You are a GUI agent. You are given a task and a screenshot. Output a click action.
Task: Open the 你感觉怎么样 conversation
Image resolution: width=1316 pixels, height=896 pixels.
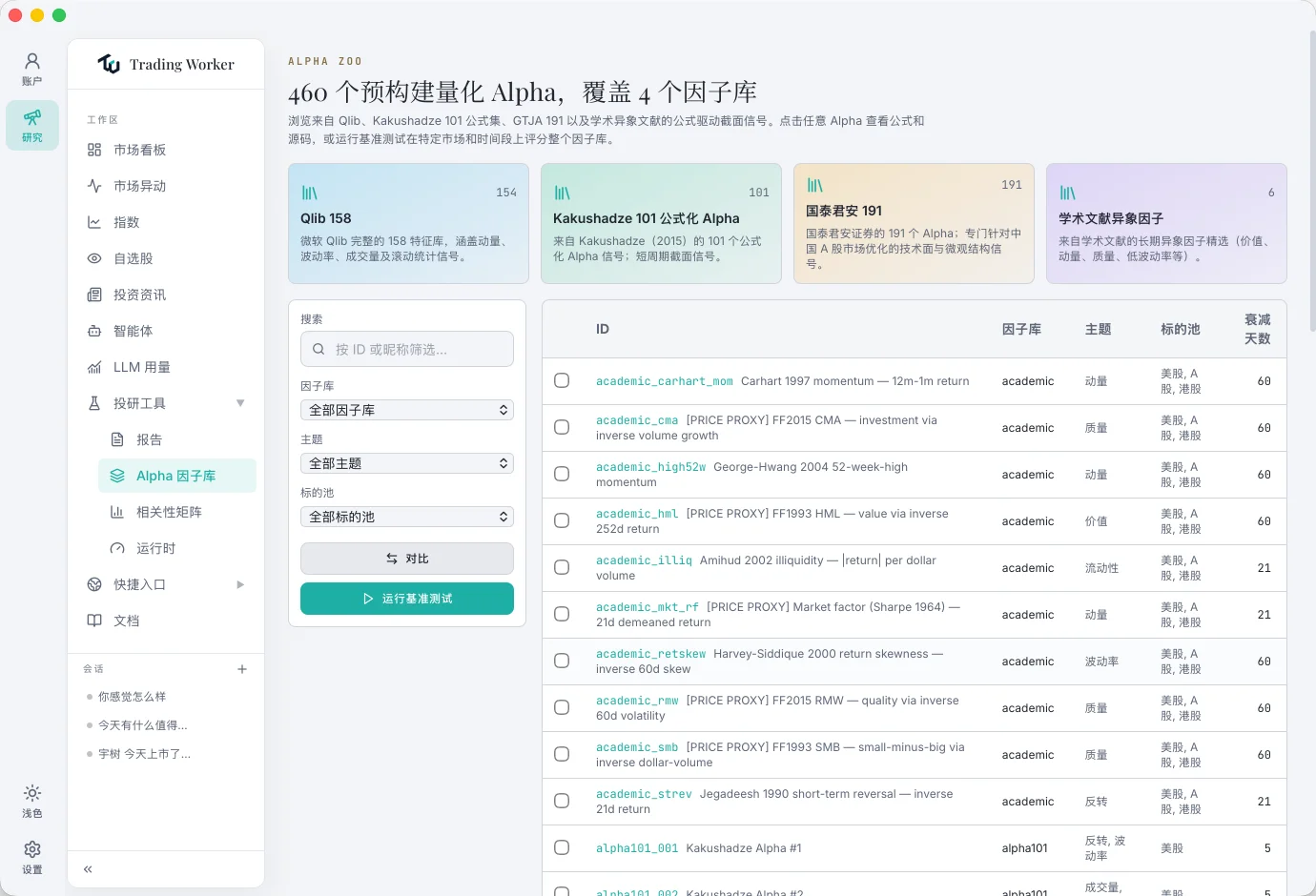click(132, 697)
